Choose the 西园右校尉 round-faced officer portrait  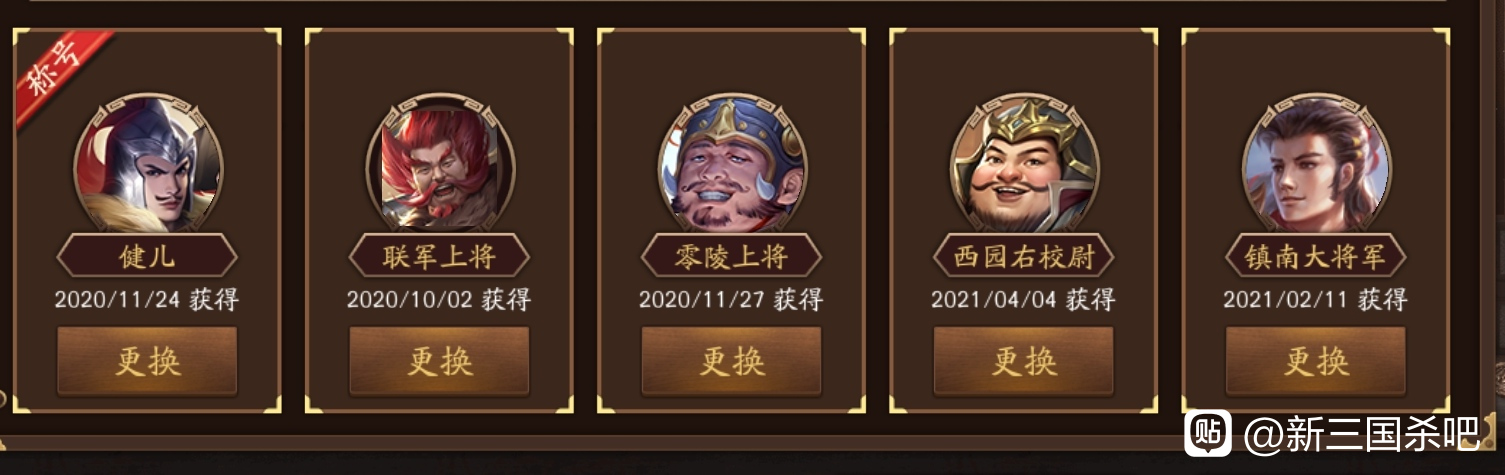pos(1024,164)
